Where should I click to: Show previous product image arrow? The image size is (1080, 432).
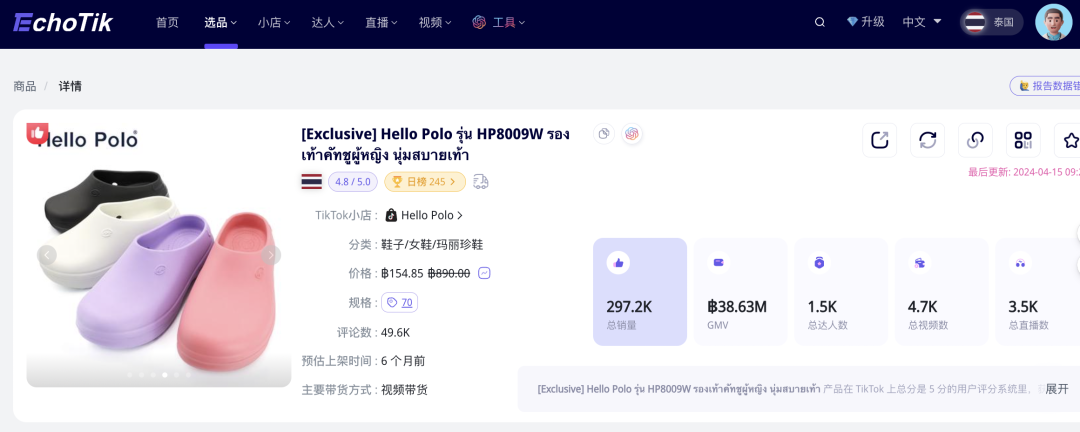[47, 256]
